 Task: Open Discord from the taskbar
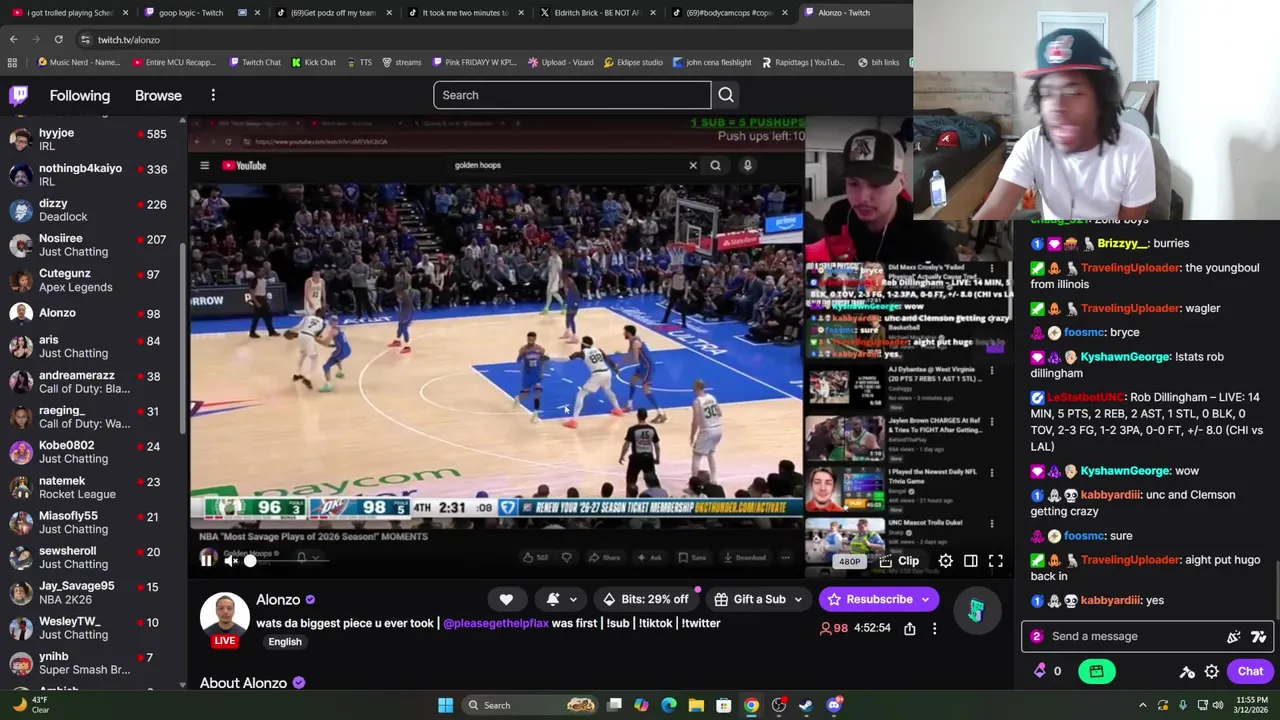[834, 705]
